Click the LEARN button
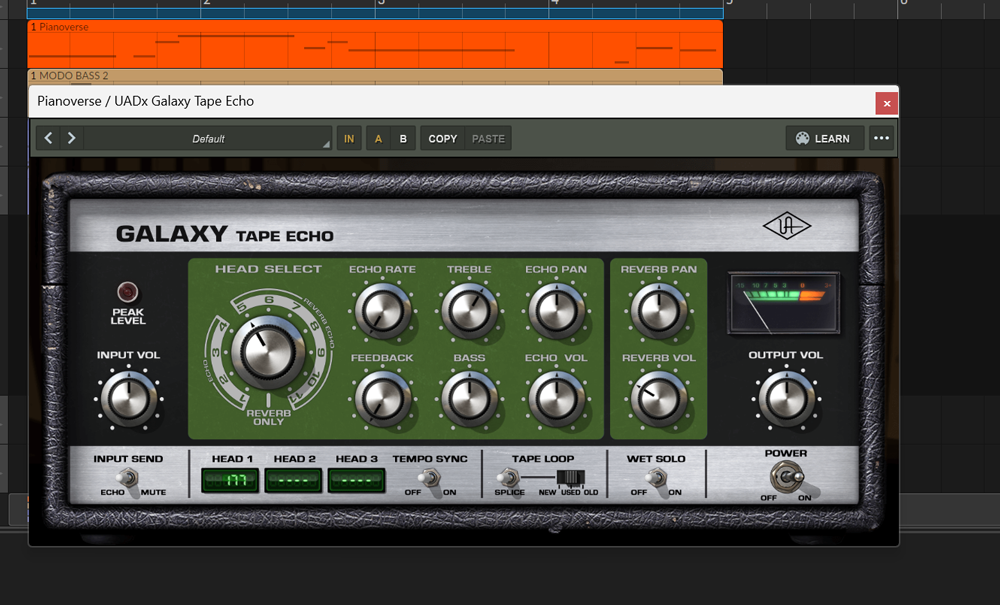 (x=824, y=139)
